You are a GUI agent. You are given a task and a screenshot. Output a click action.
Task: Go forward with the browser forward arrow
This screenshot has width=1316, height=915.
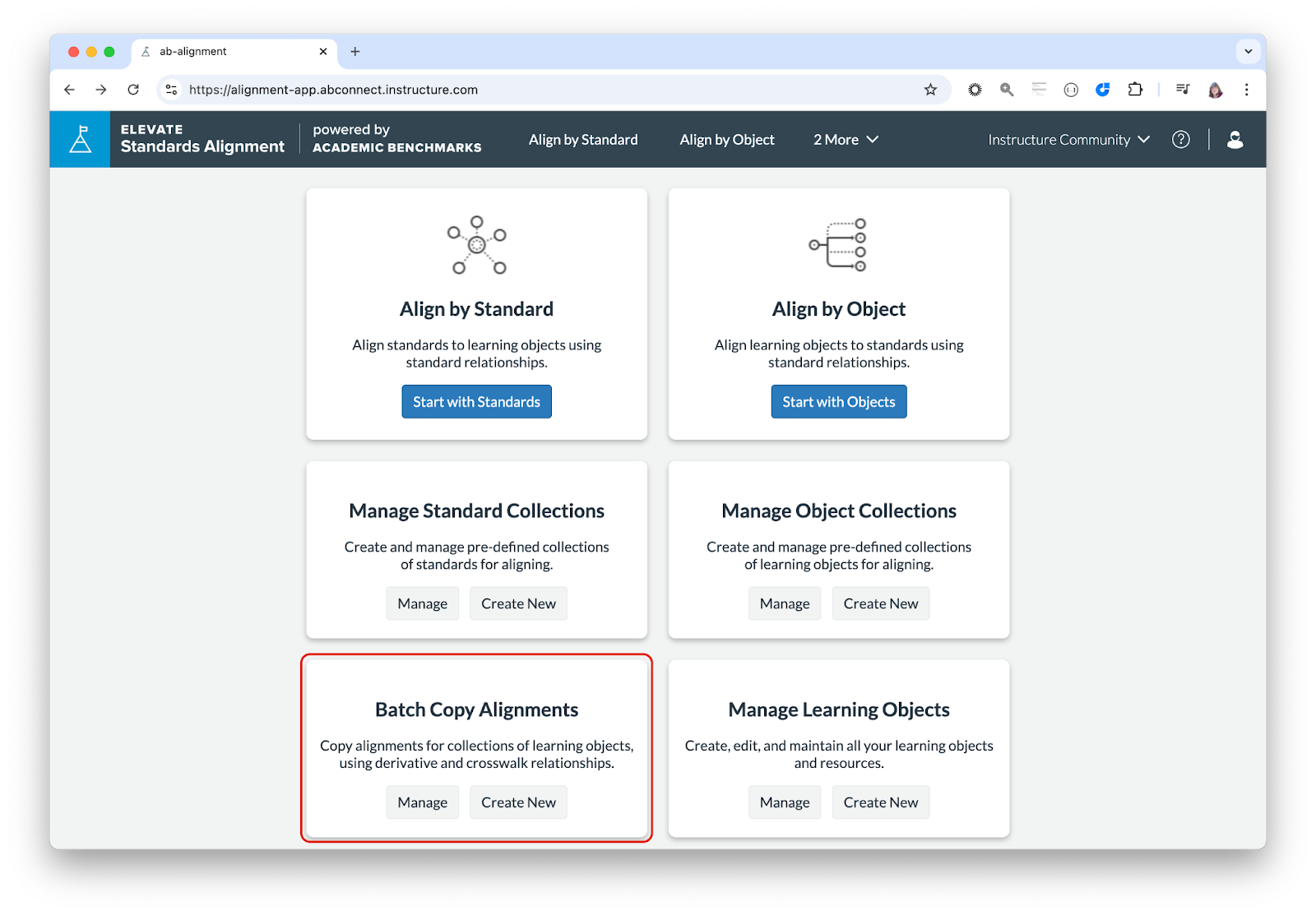[x=101, y=90]
